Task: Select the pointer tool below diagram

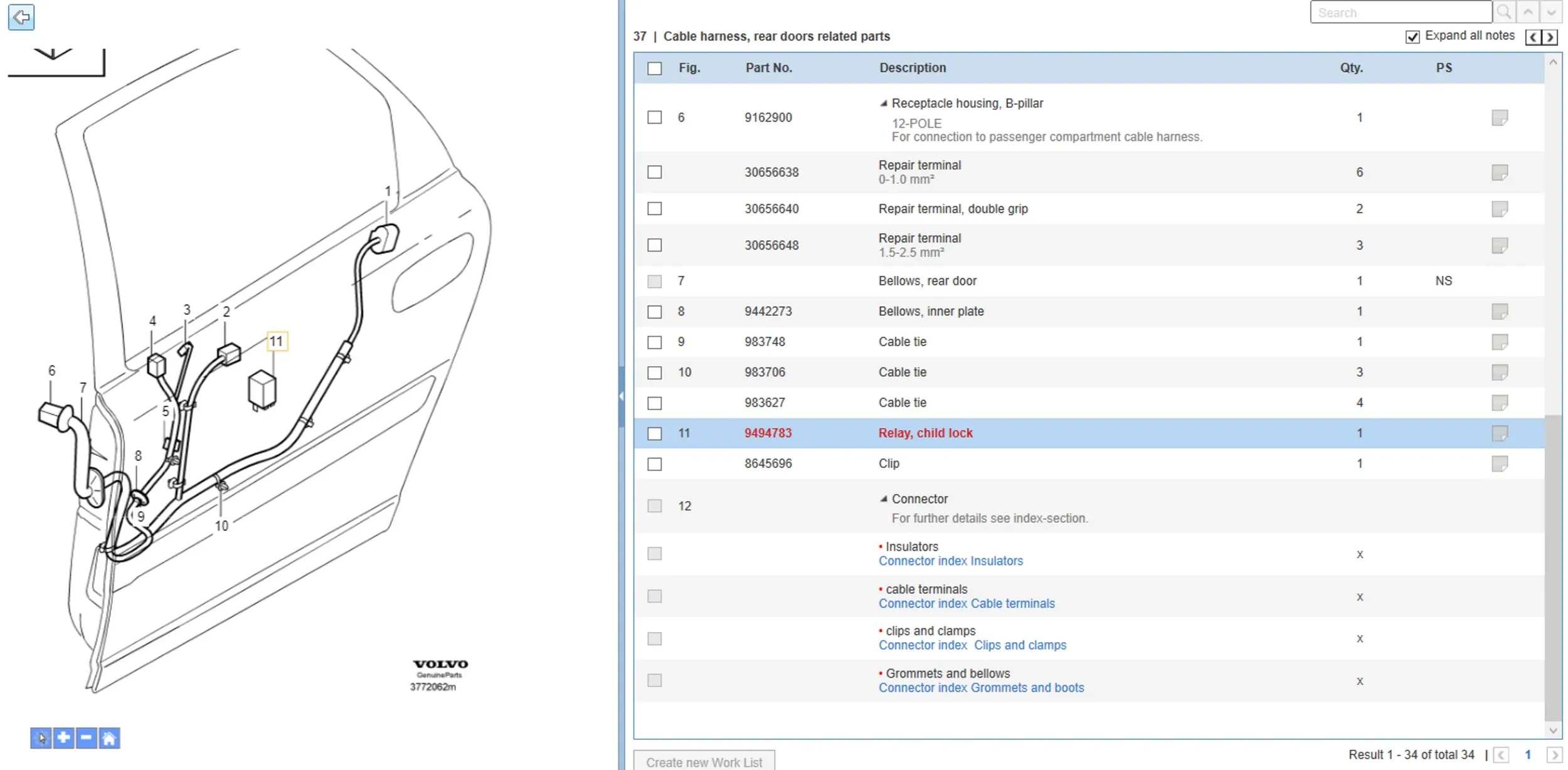Action: pyautogui.click(x=41, y=738)
